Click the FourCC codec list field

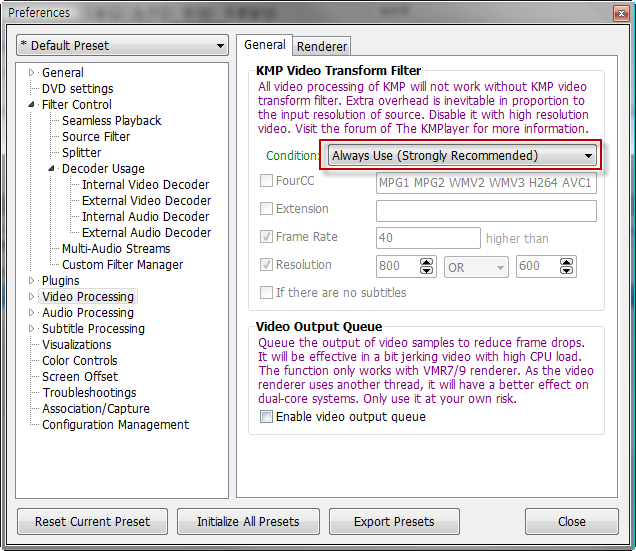(x=486, y=183)
